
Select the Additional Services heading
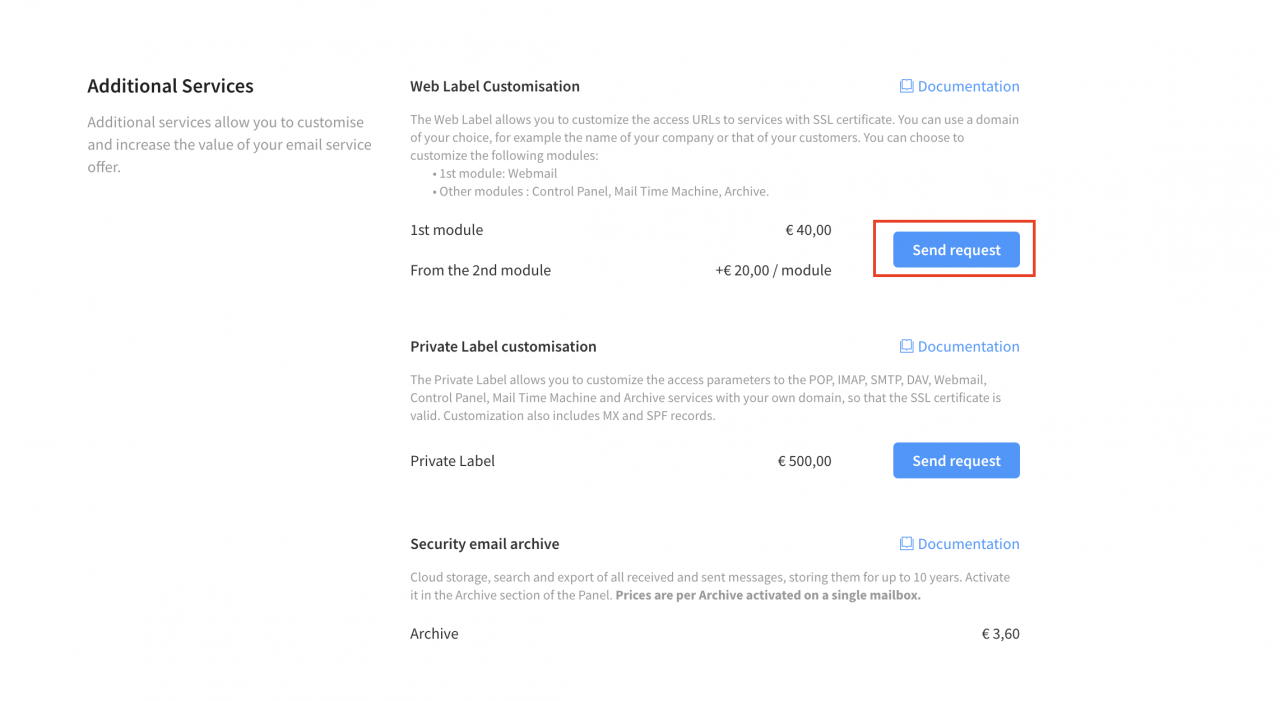point(170,86)
